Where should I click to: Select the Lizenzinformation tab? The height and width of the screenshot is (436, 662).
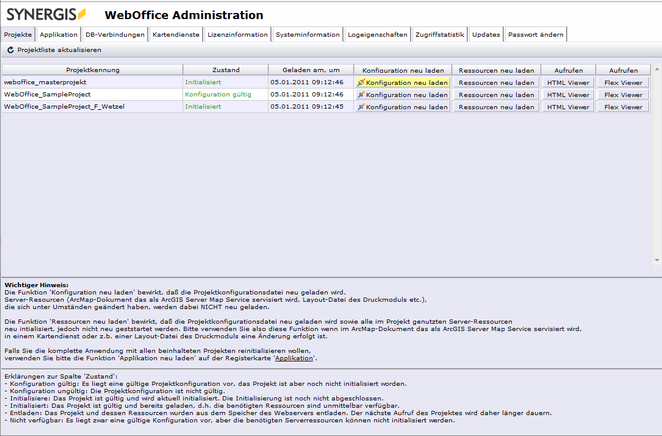[x=238, y=34]
